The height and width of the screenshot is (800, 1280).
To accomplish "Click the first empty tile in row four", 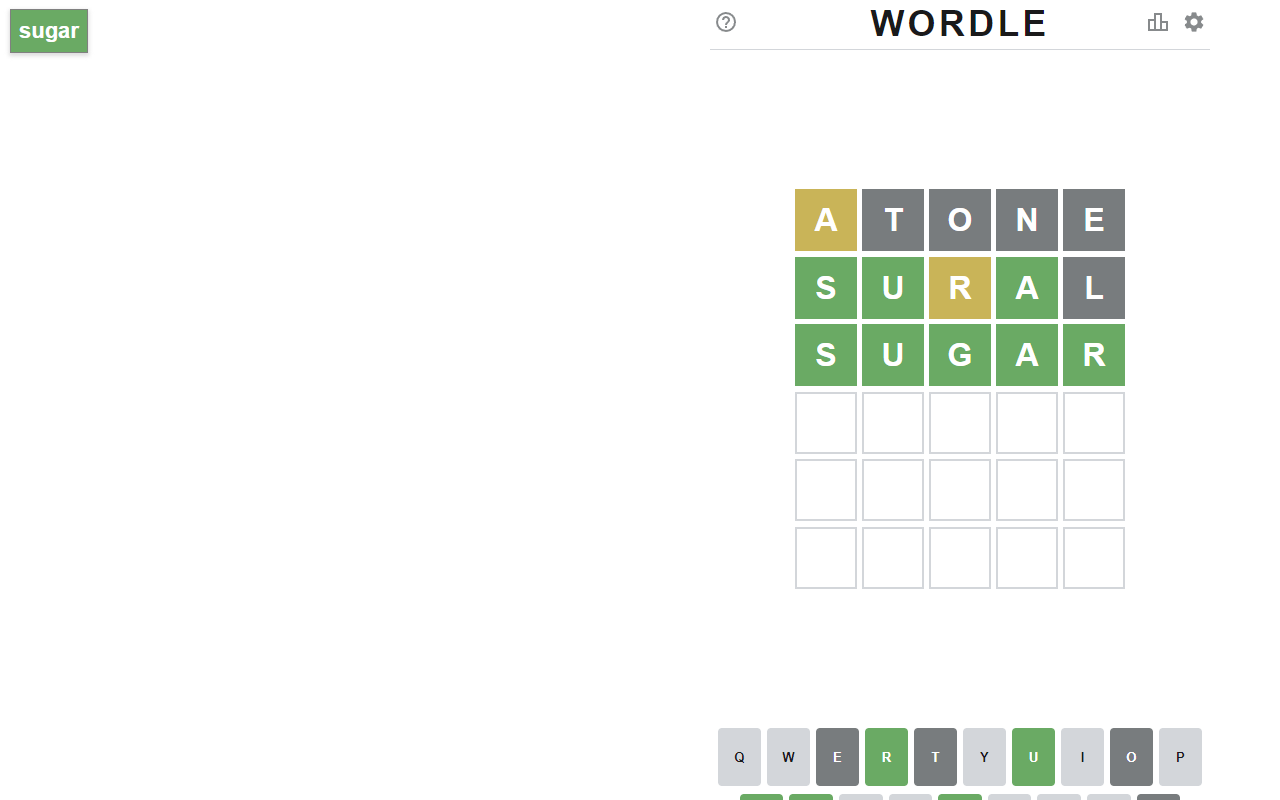I will tap(826, 423).
